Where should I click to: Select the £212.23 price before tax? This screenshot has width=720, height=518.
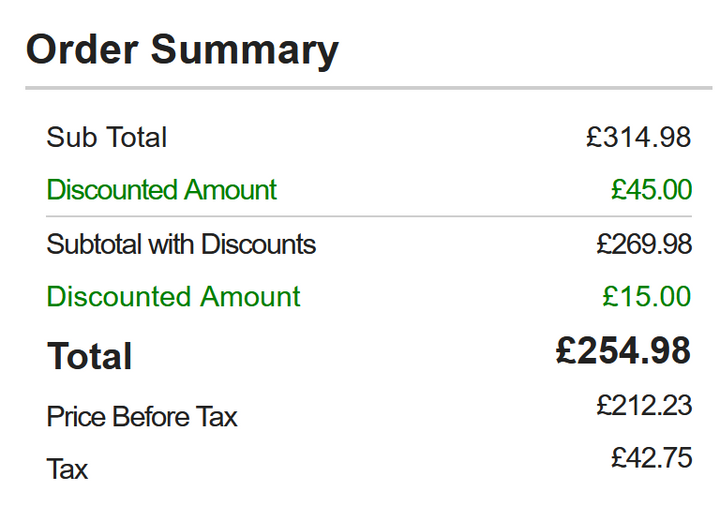pos(644,405)
